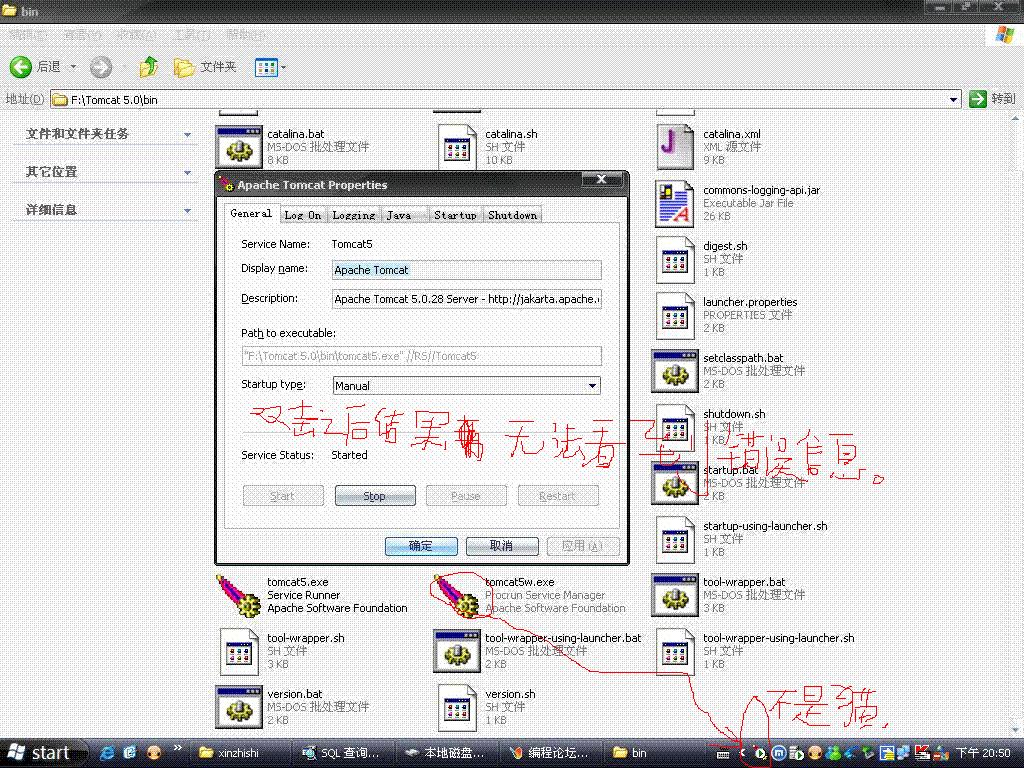Click the Tomcat tray icon in system tray
This screenshot has height=768, width=1024.
(761, 754)
